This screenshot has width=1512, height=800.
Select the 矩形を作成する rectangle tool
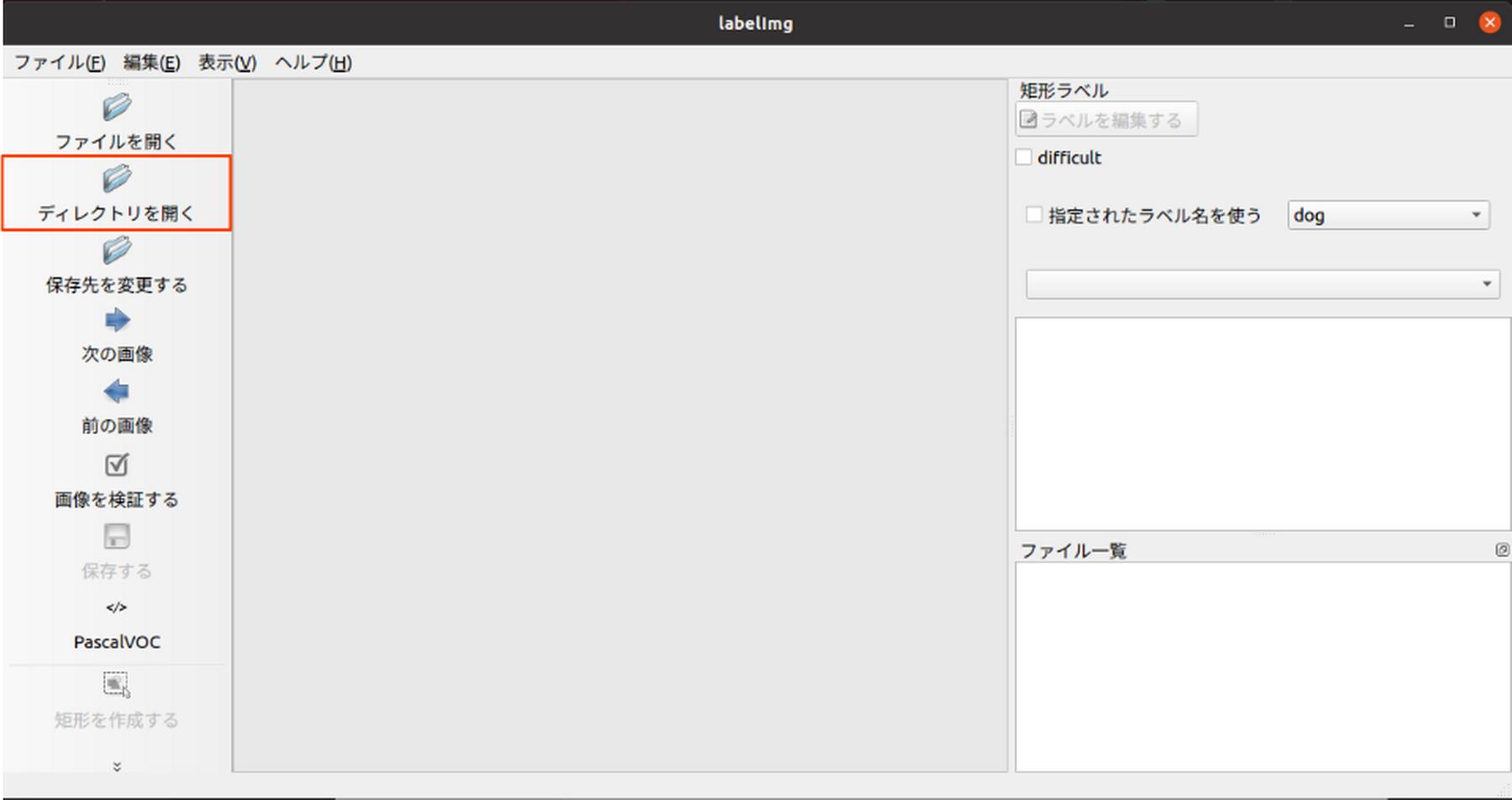pos(117,684)
